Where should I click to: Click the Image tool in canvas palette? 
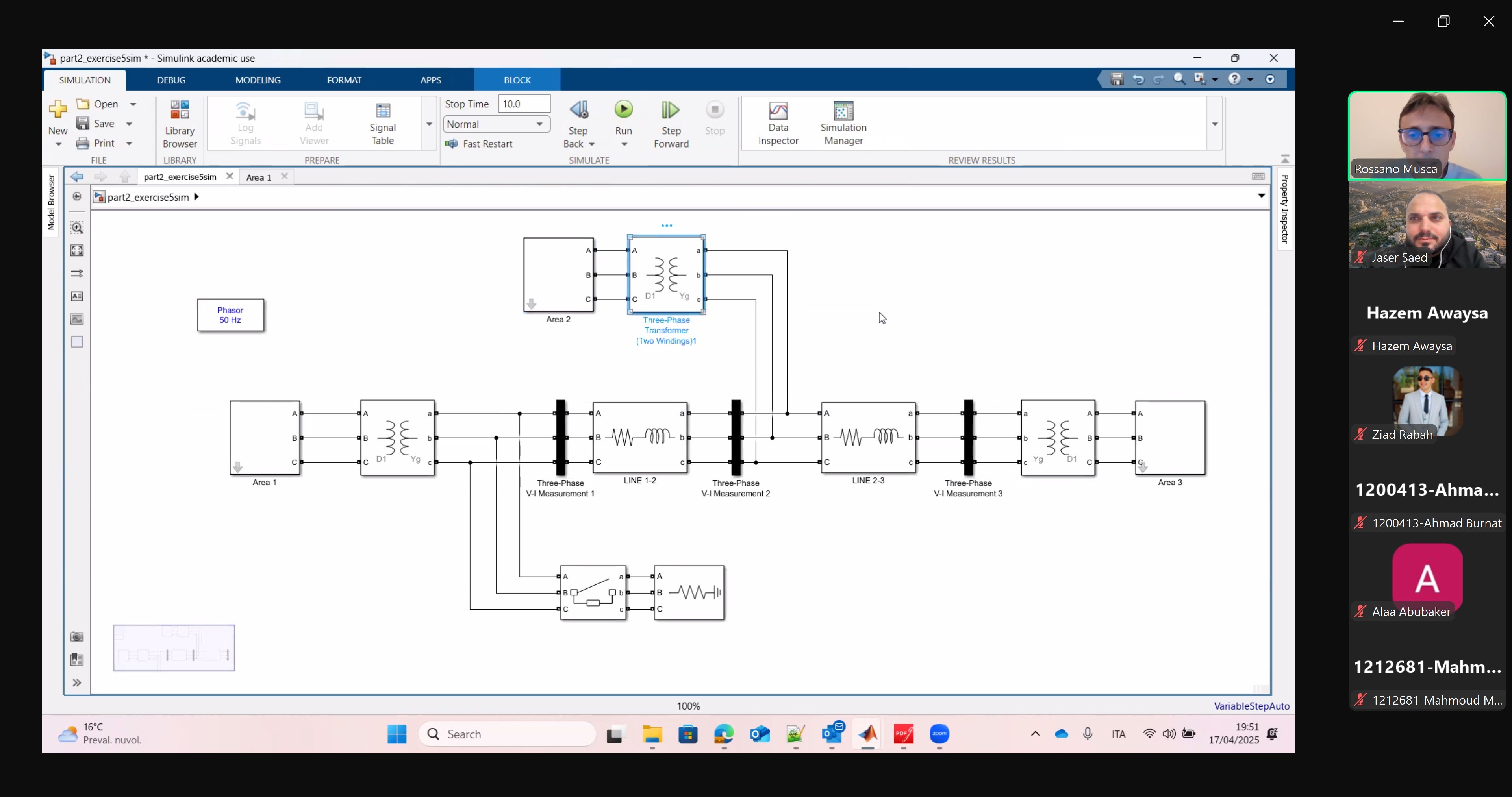pos(77,319)
